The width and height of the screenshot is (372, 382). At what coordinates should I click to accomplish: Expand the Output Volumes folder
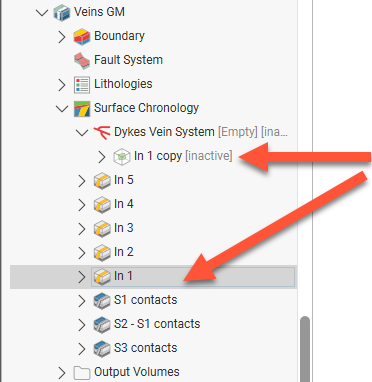pos(62,373)
